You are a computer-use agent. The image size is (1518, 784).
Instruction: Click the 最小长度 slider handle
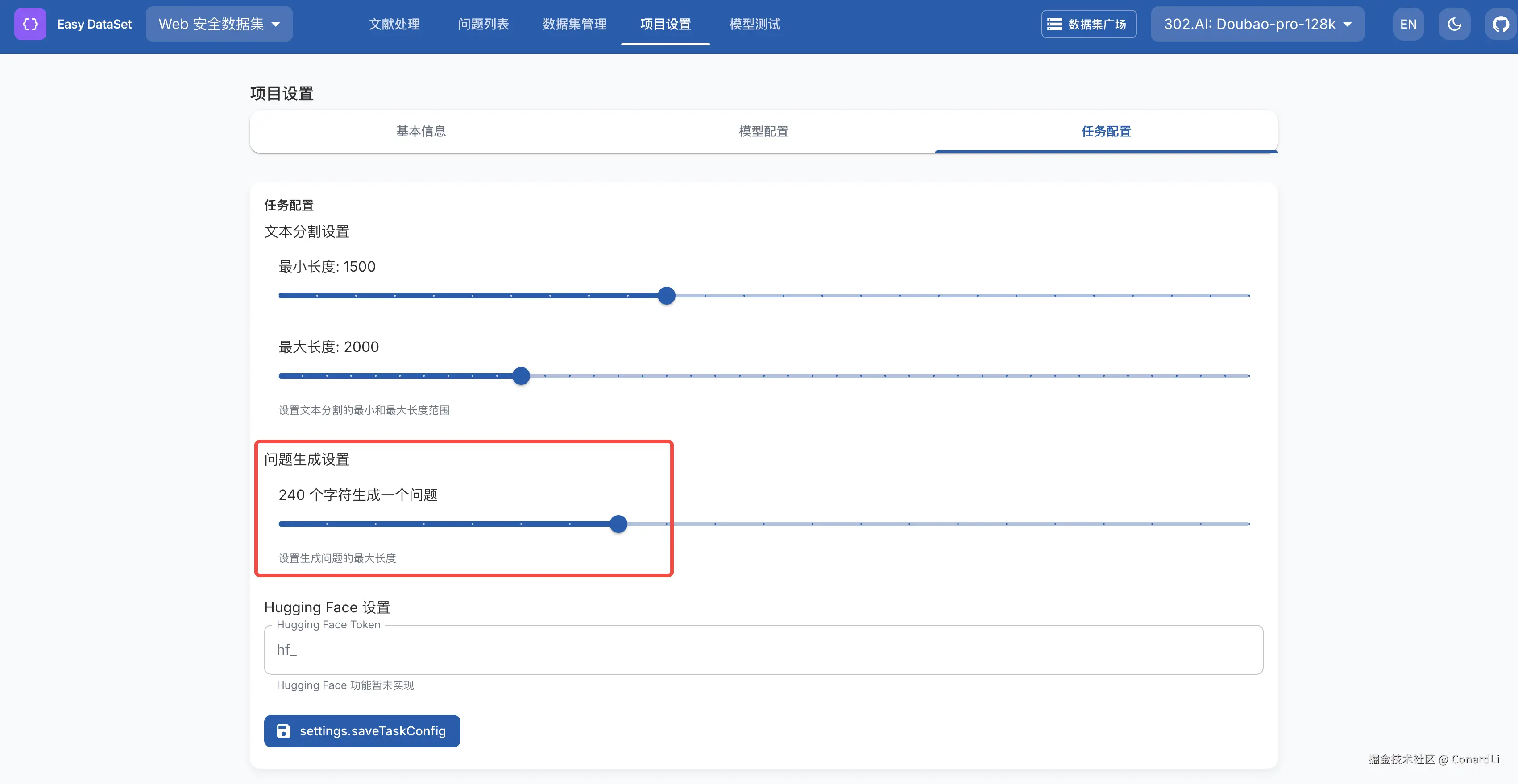(x=667, y=295)
